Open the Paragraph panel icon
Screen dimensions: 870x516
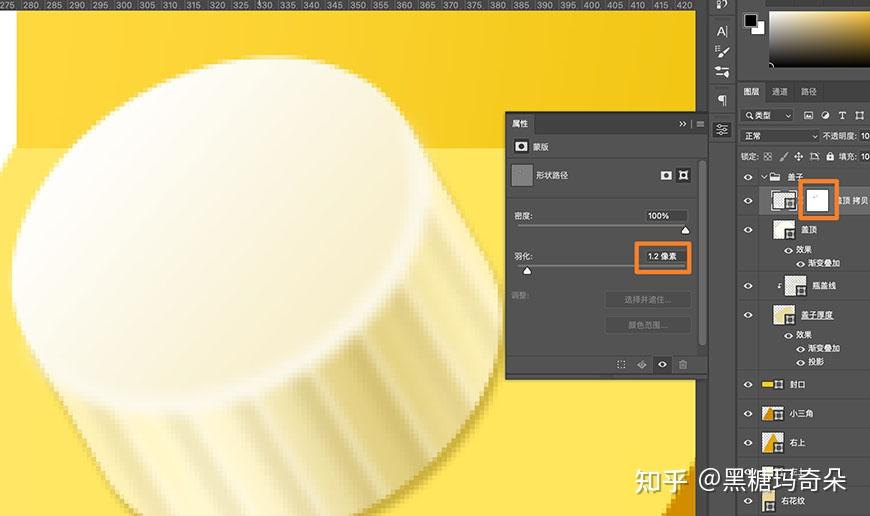click(722, 100)
